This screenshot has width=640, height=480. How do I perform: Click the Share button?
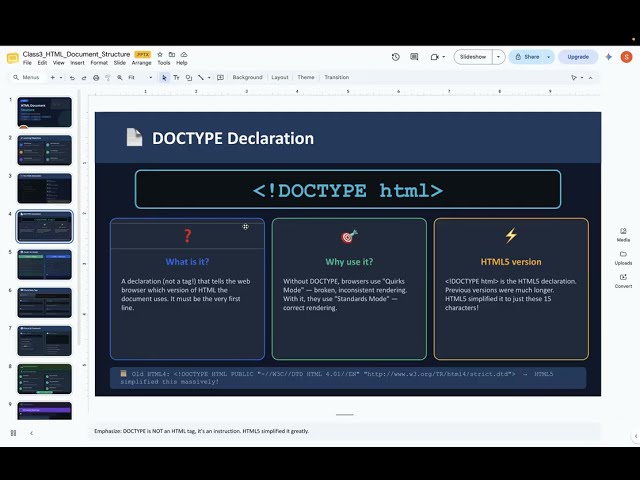click(x=527, y=57)
